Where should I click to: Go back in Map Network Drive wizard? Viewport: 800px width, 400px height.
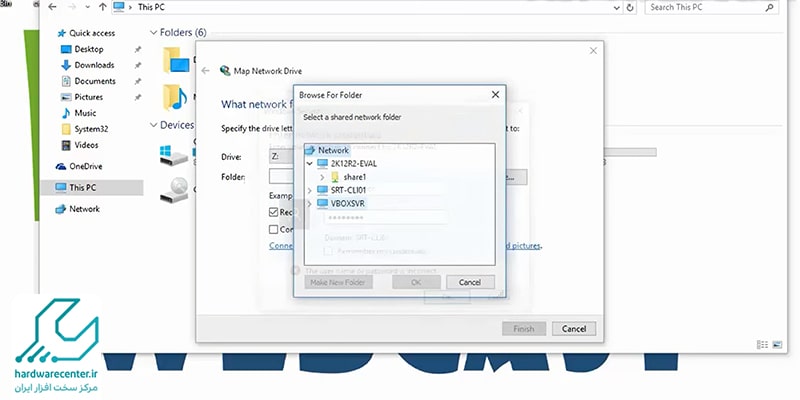tap(206, 70)
